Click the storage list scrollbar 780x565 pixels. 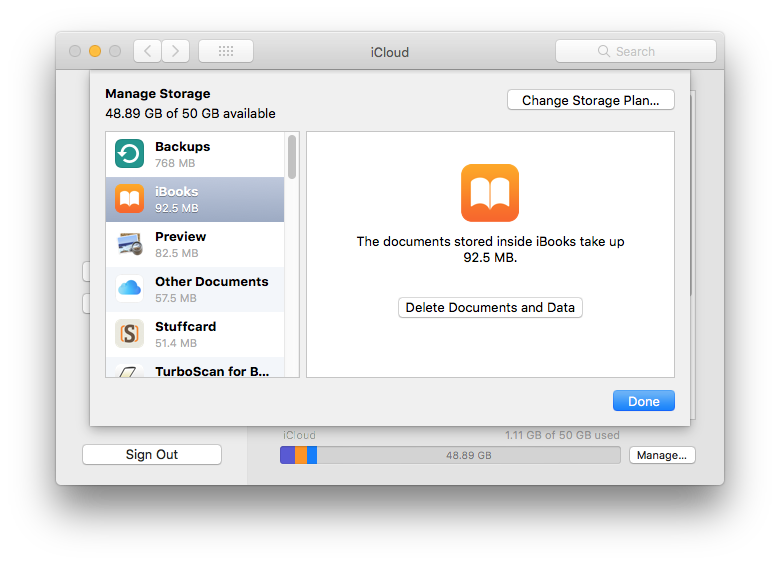click(292, 157)
